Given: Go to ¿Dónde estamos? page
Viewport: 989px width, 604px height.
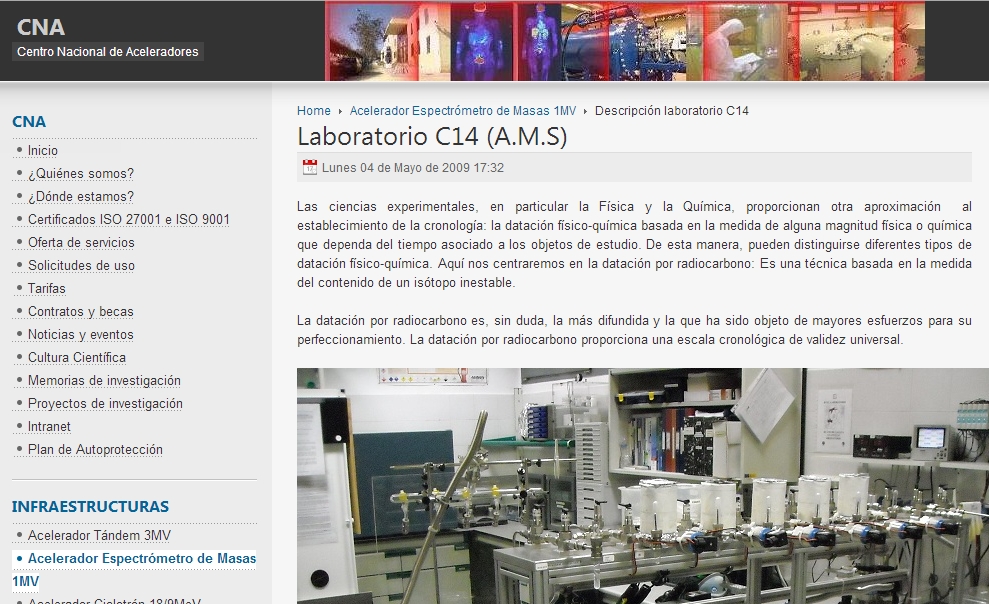Looking at the screenshot, I should click(80, 197).
